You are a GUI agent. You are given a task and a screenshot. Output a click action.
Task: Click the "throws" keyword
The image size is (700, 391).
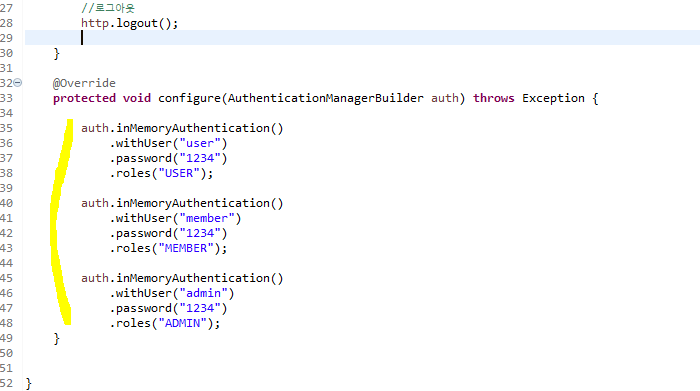494,98
